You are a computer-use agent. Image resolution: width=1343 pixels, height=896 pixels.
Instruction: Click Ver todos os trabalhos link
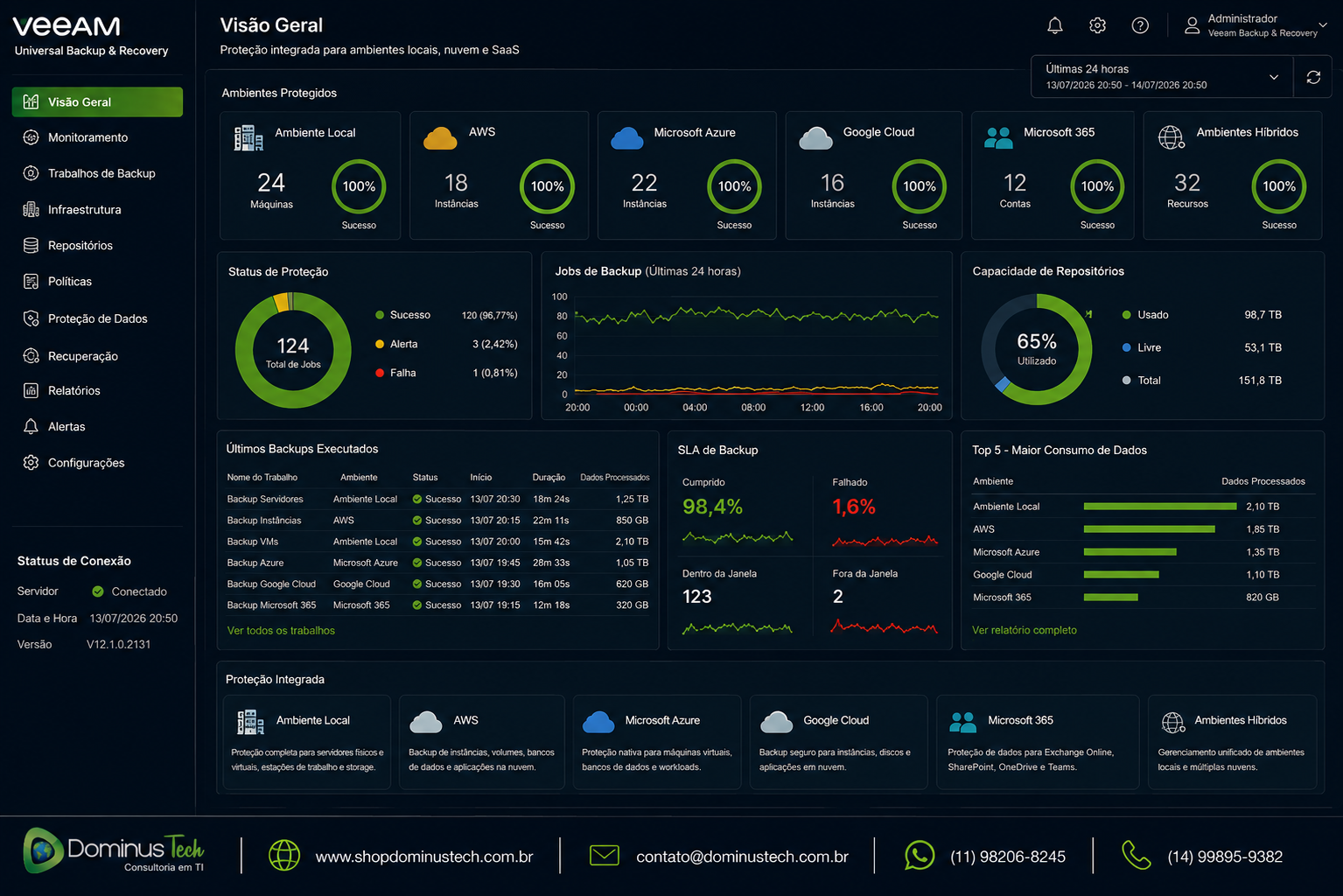click(281, 630)
